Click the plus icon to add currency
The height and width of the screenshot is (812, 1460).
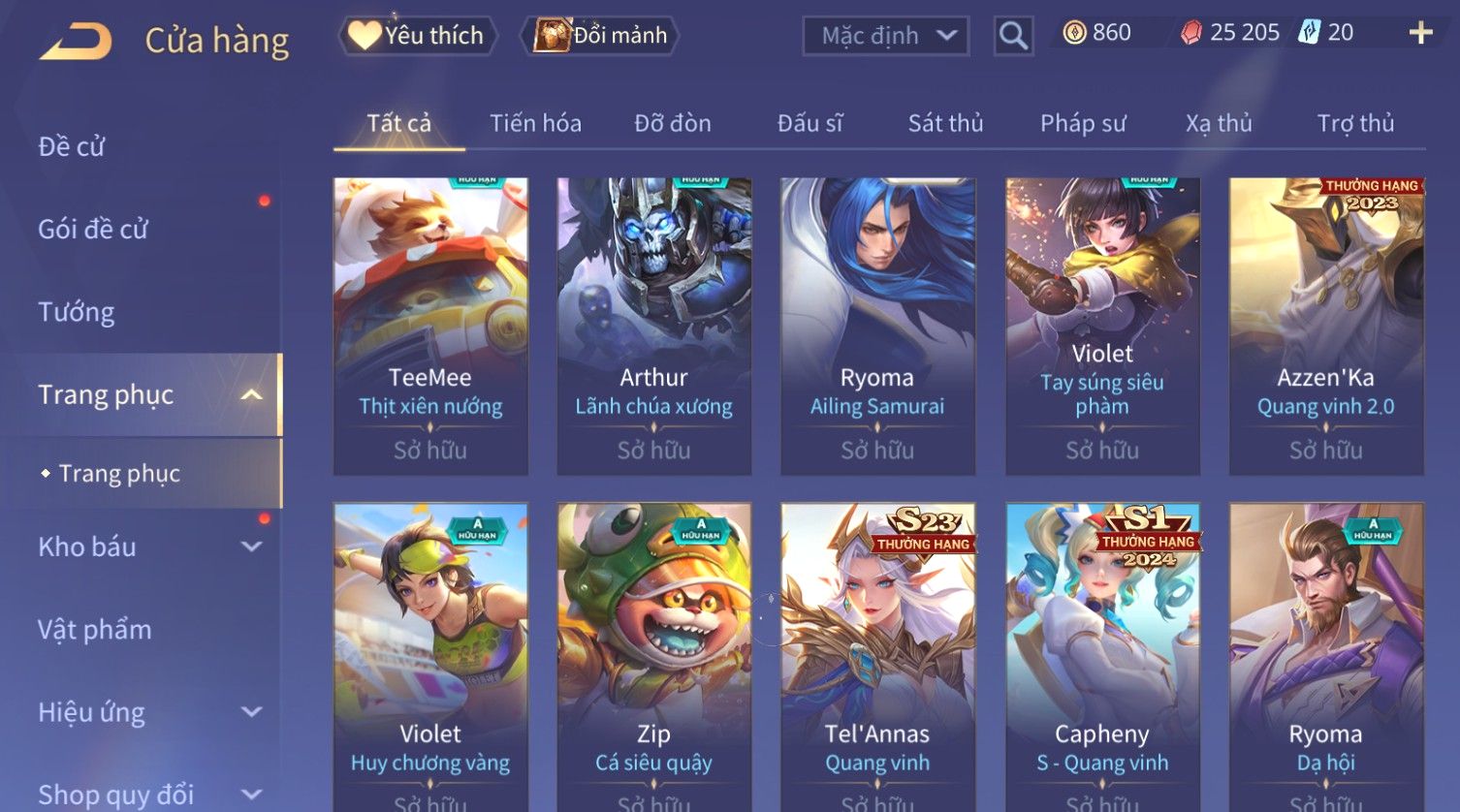point(1420,33)
